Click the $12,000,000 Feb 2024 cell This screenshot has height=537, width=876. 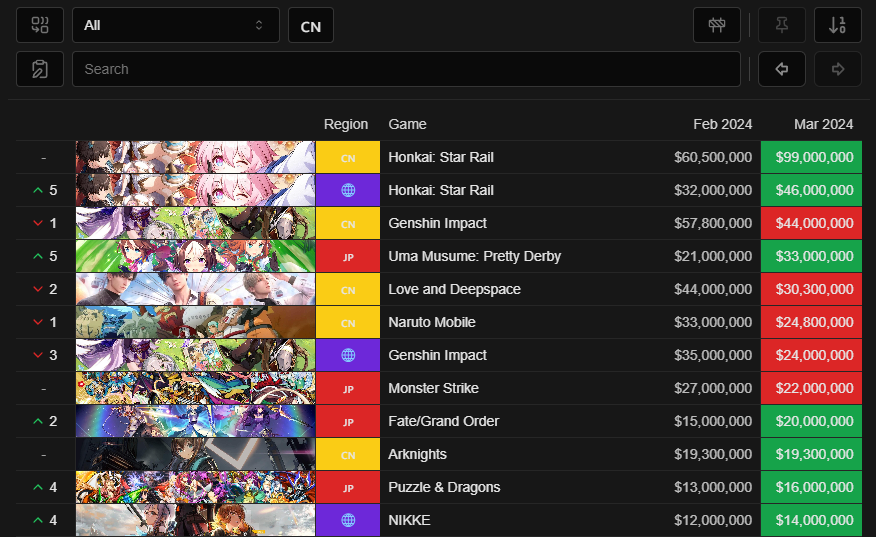coord(713,520)
